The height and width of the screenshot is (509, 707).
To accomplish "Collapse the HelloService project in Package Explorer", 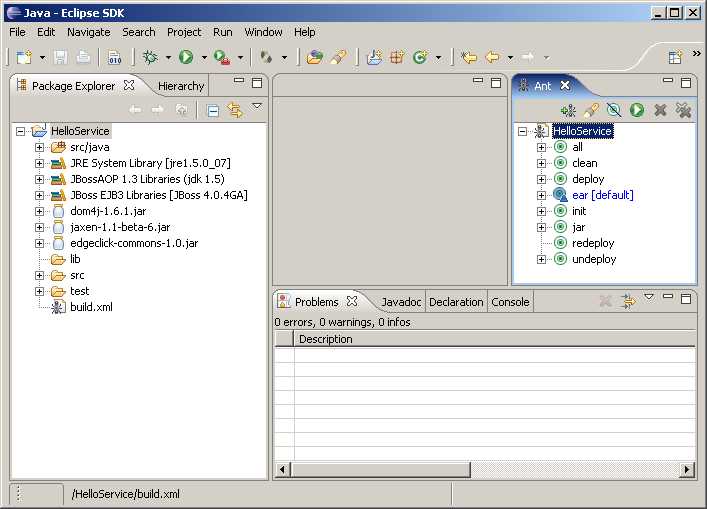I will tap(20, 131).
